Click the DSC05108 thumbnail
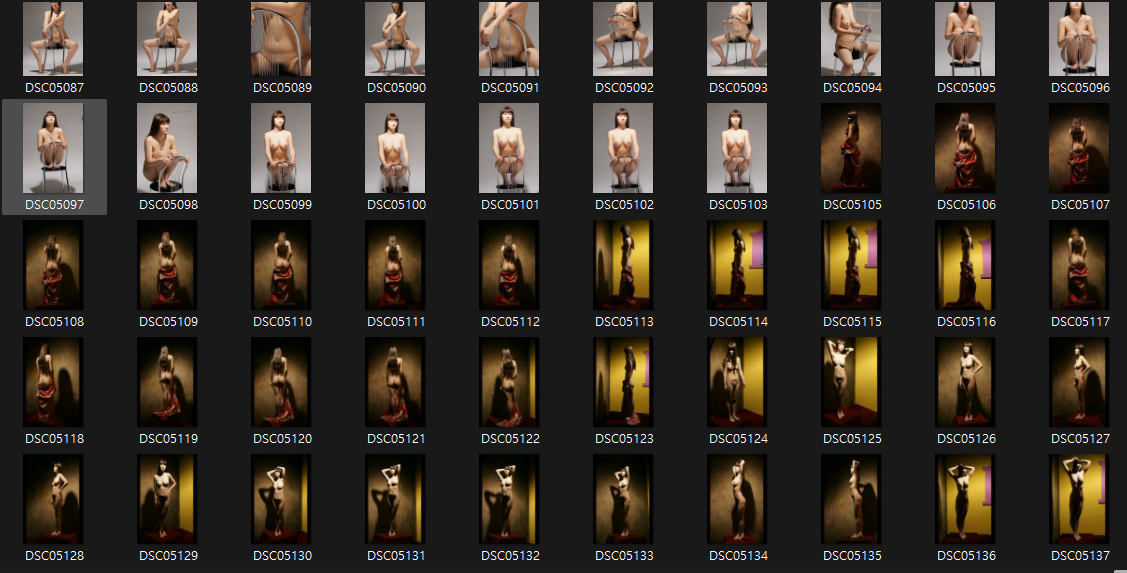1127x573 pixels. coord(54,265)
